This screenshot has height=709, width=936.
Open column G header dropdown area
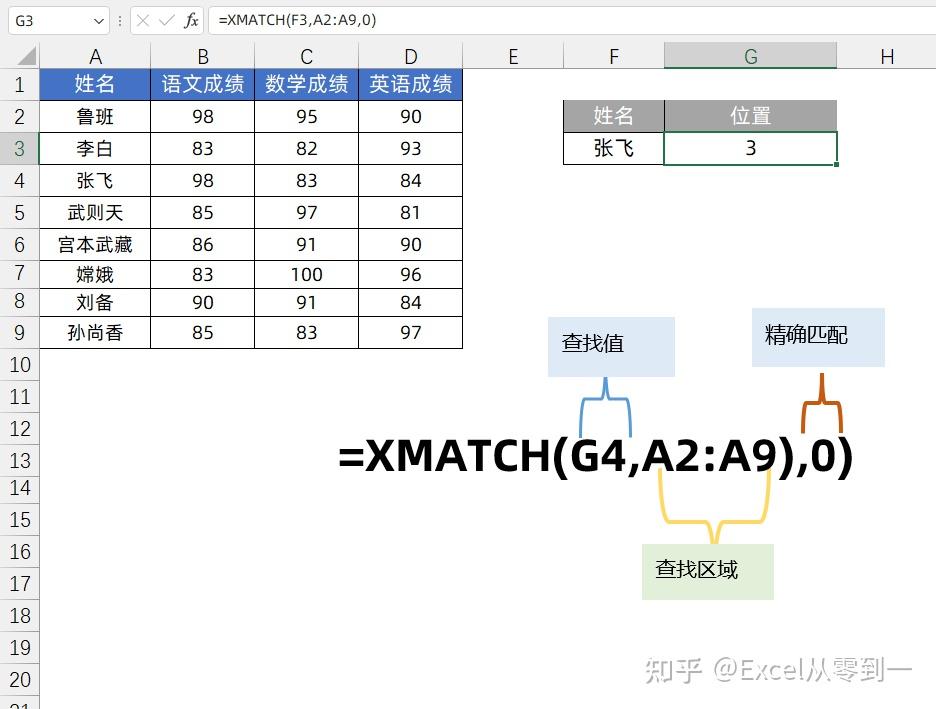(750, 56)
